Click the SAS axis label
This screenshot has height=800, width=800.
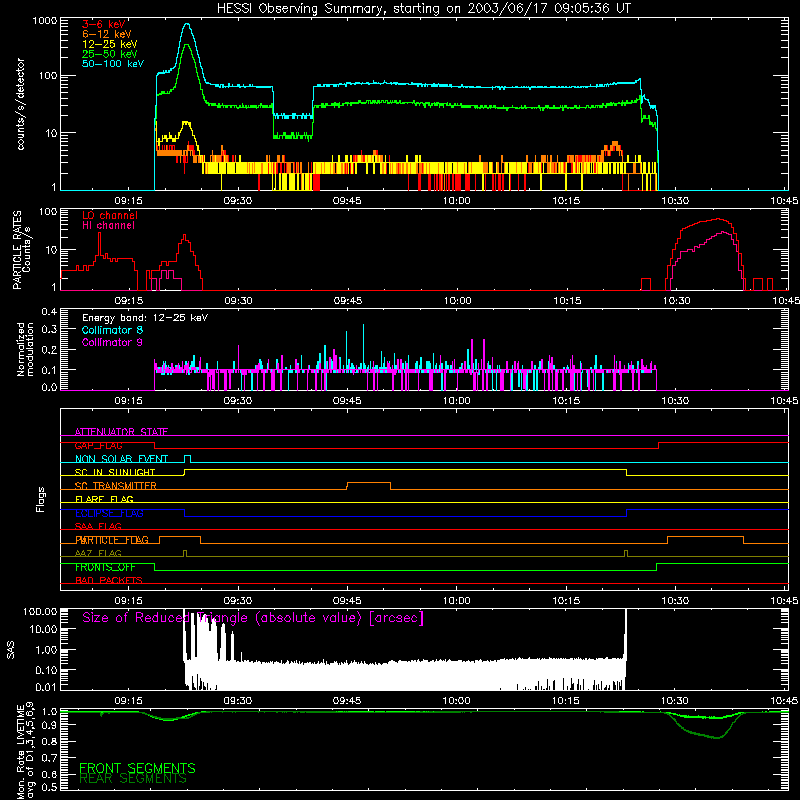click(10, 650)
